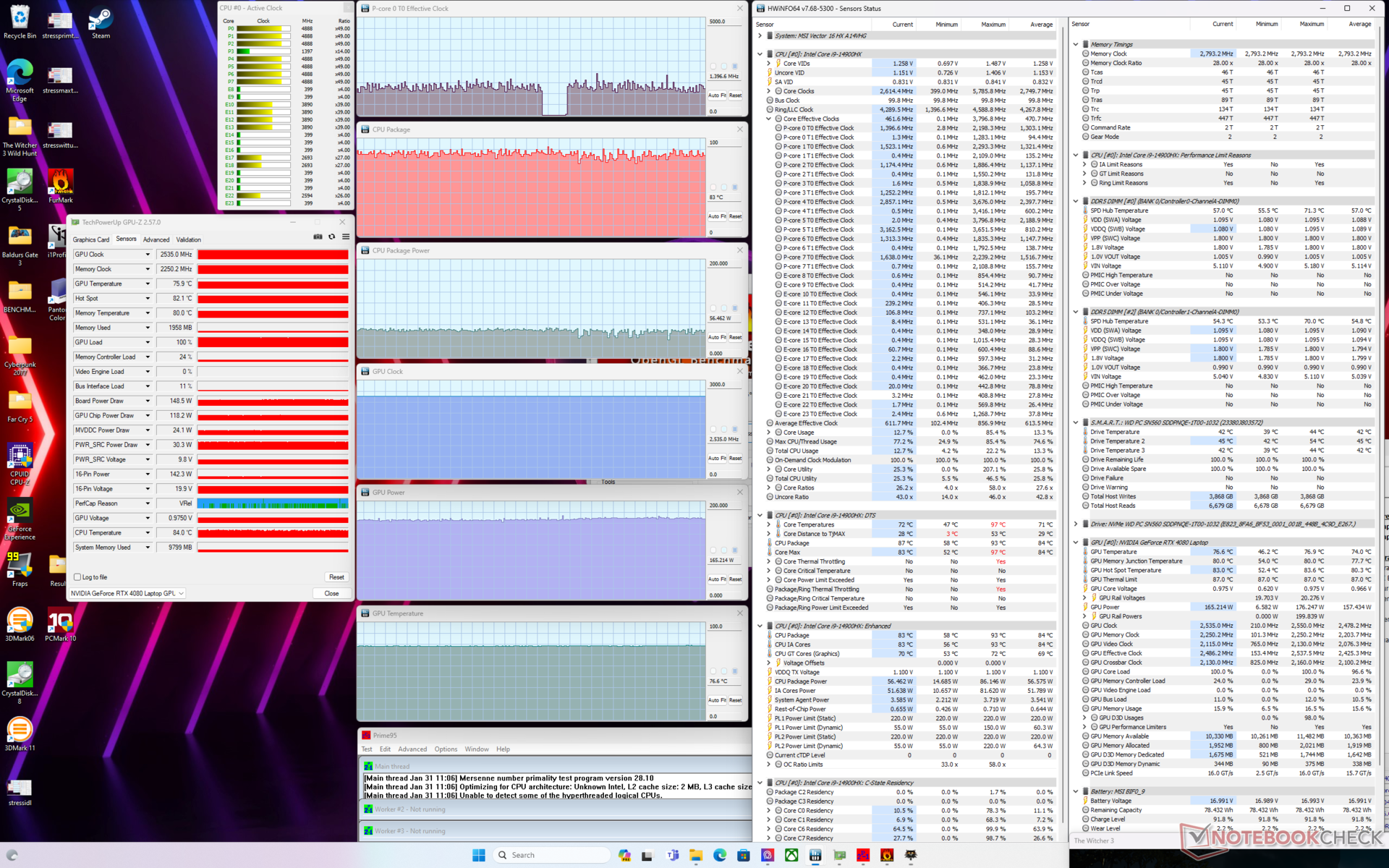Switch to the Graphics Card tab
The height and width of the screenshot is (868, 1389).
tap(90, 239)
